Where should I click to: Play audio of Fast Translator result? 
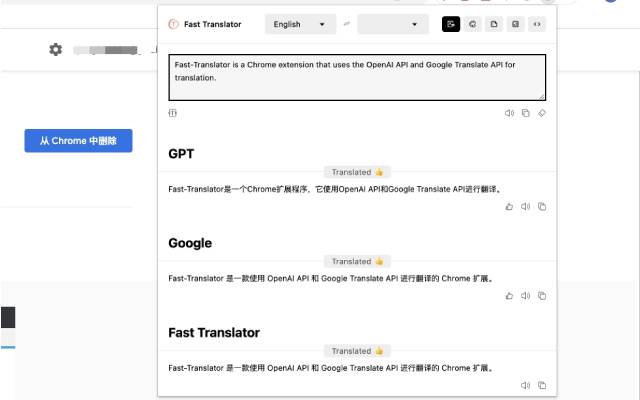click(525, 385)
